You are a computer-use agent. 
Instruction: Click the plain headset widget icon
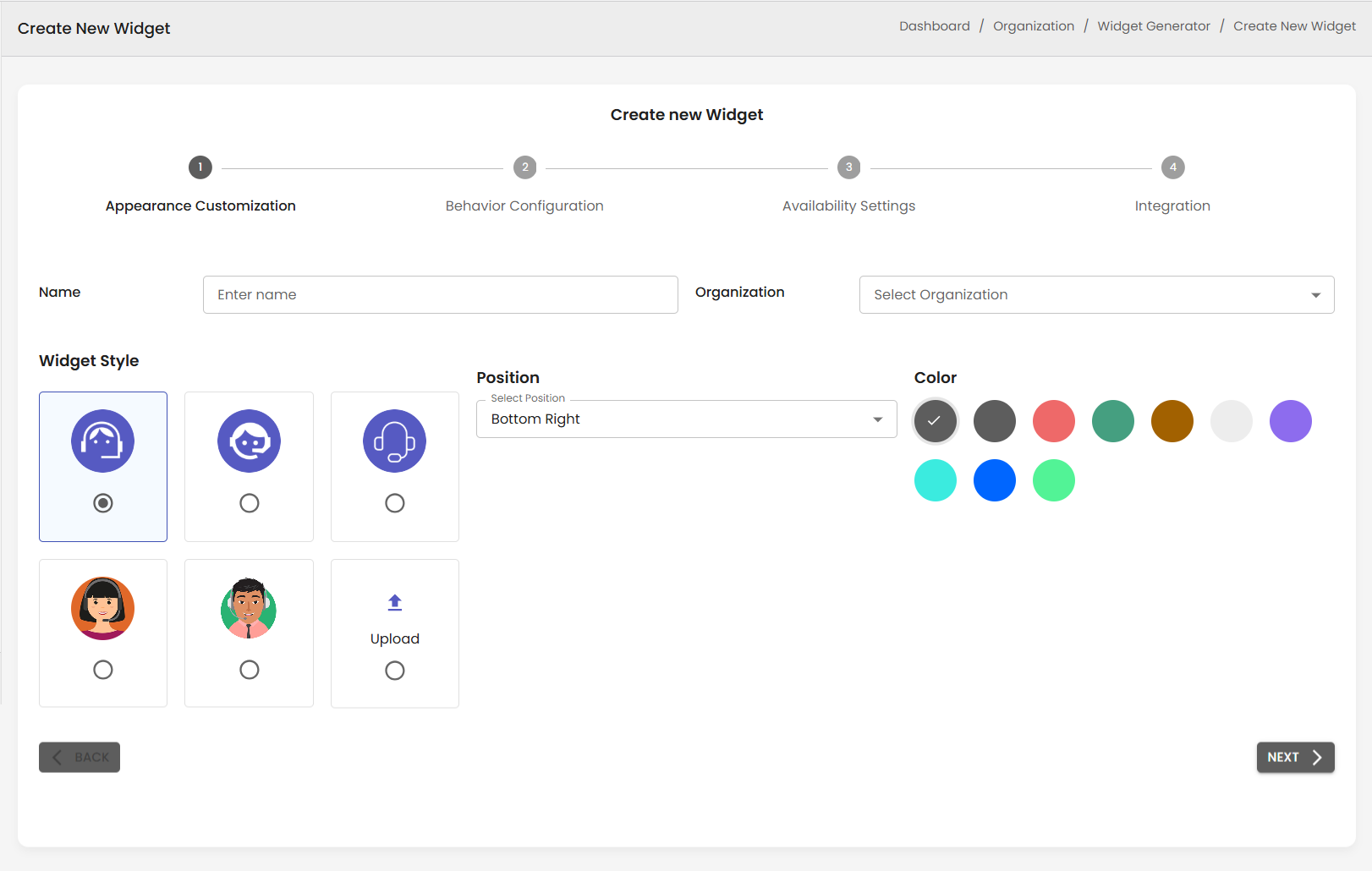pos(394,441)
